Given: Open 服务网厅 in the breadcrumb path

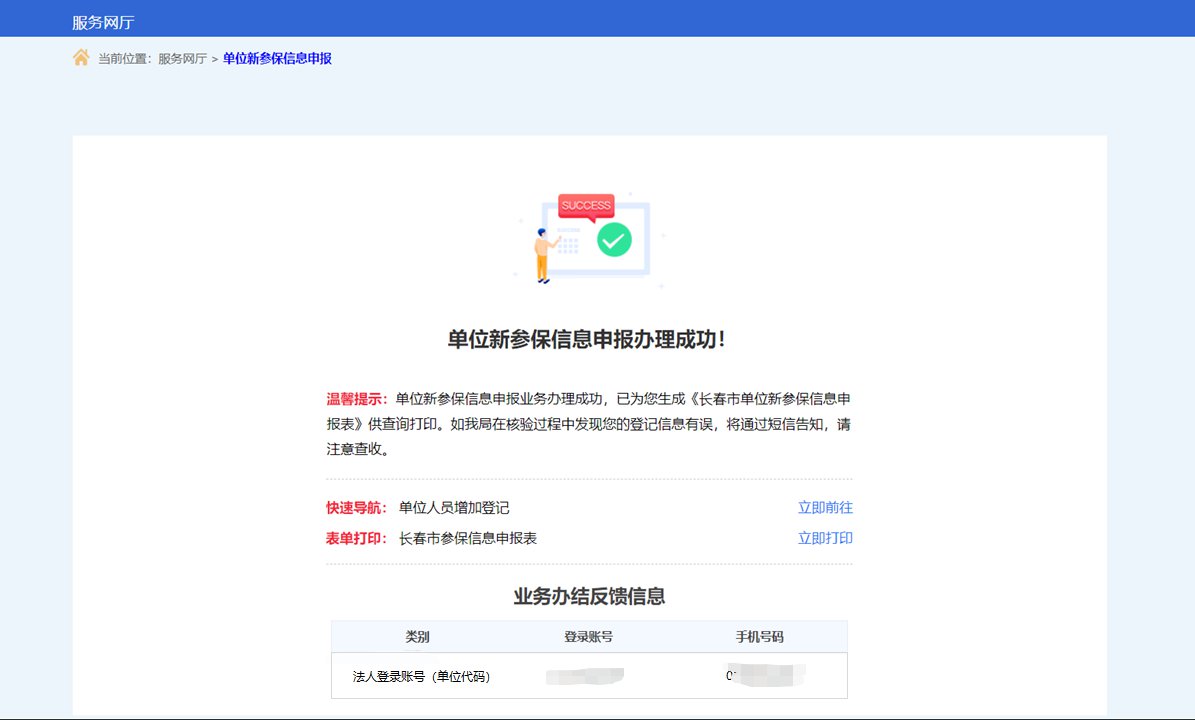Looking at the screenshot, I should pyautogui.click(x=182, y=59).
